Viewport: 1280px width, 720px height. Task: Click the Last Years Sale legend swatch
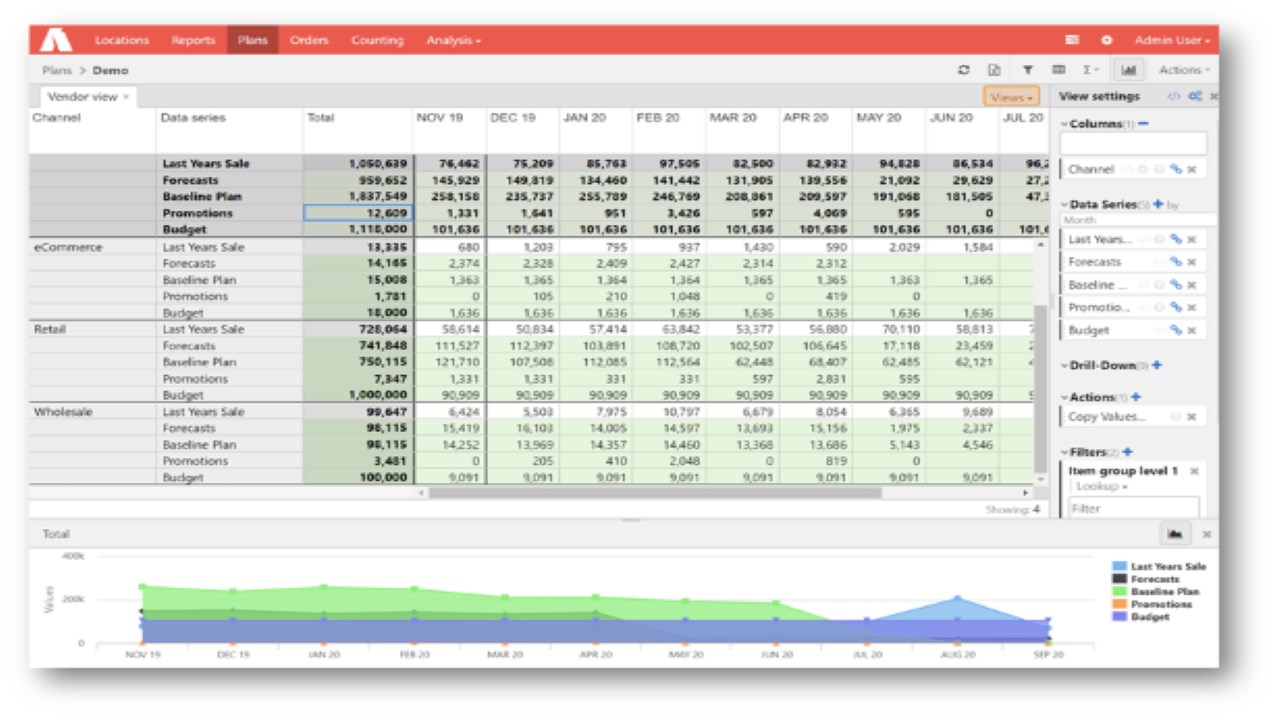pos(1120,566)
